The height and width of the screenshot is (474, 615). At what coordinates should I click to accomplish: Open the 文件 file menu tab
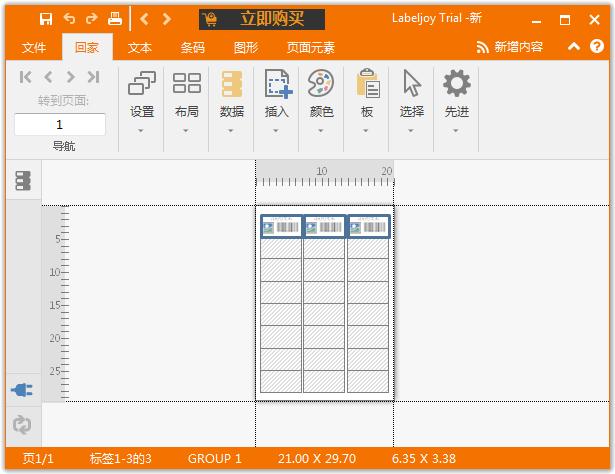[34, 47]
